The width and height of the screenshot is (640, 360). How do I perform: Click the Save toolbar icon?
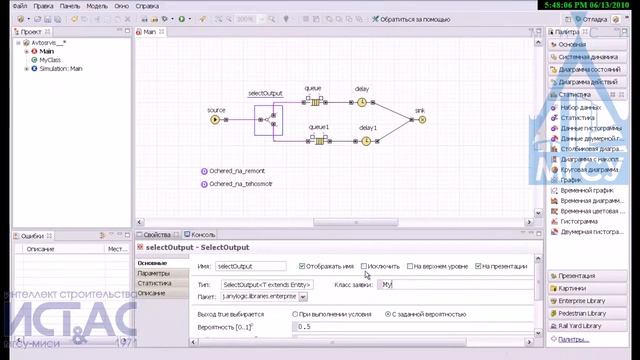click(x=48, y=19)
